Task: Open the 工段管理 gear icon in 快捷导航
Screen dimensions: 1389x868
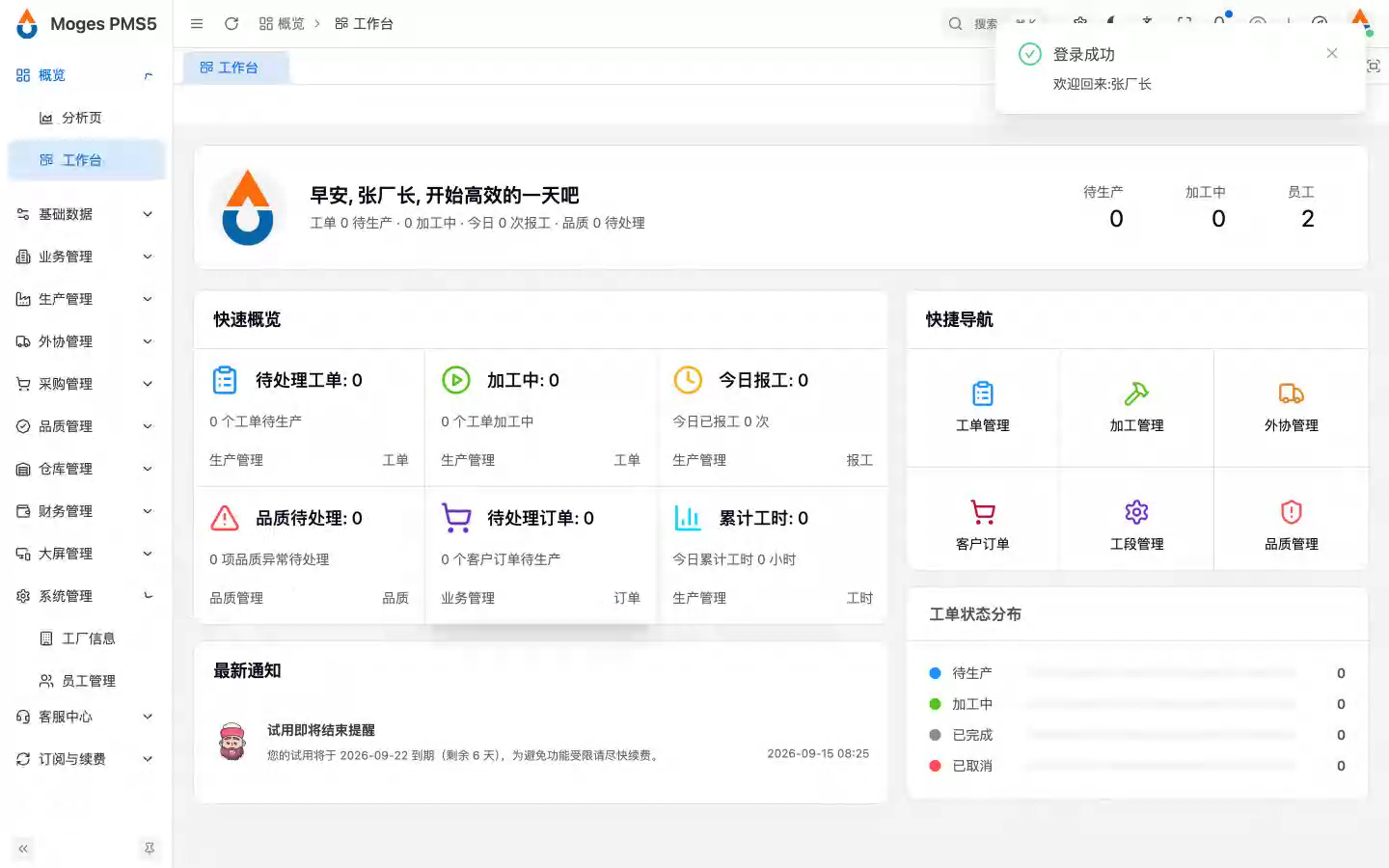Action: click(x=1136, y=512)
